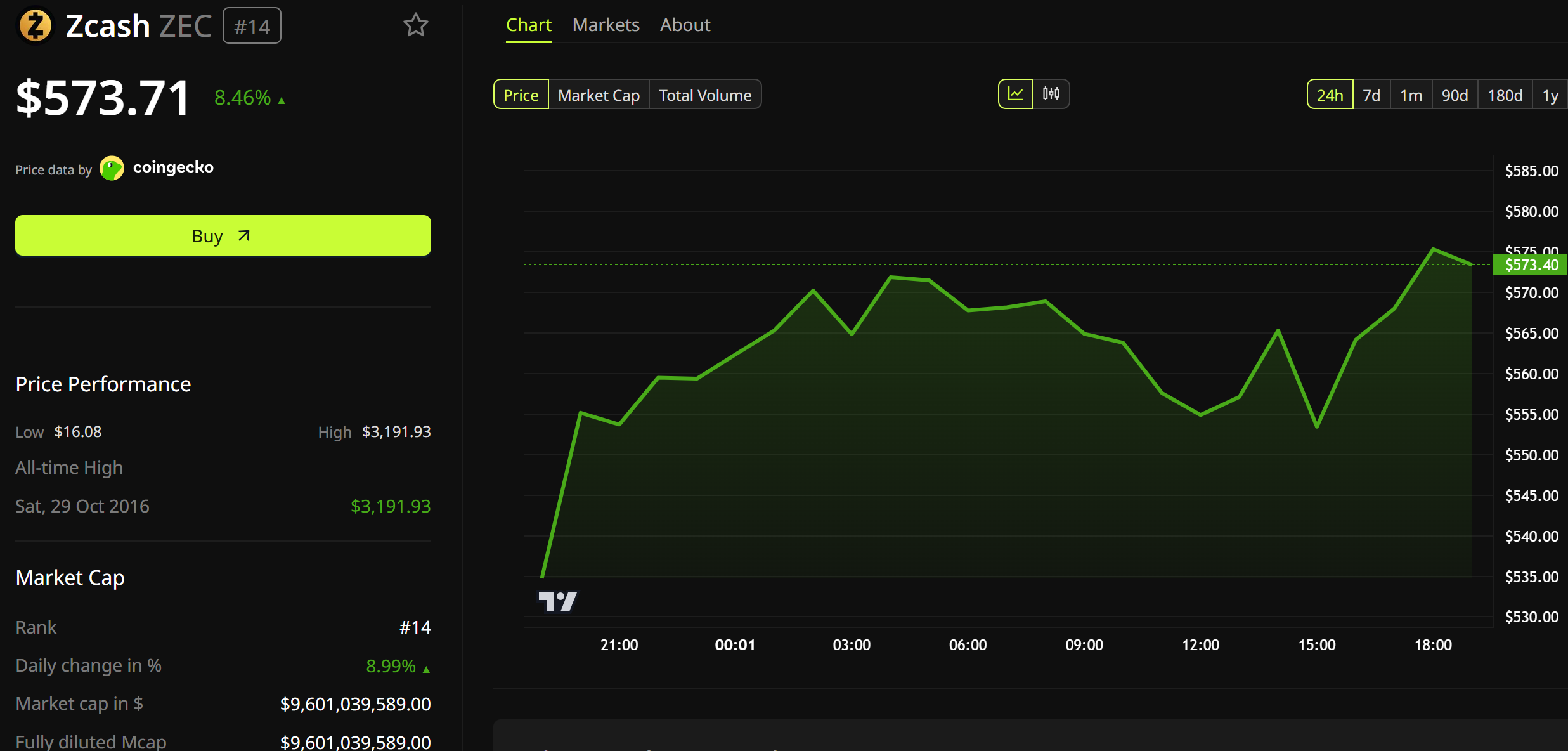
Task: Switch to line chart view icon
Action: pyautogui.click(x=1016, y=94)
